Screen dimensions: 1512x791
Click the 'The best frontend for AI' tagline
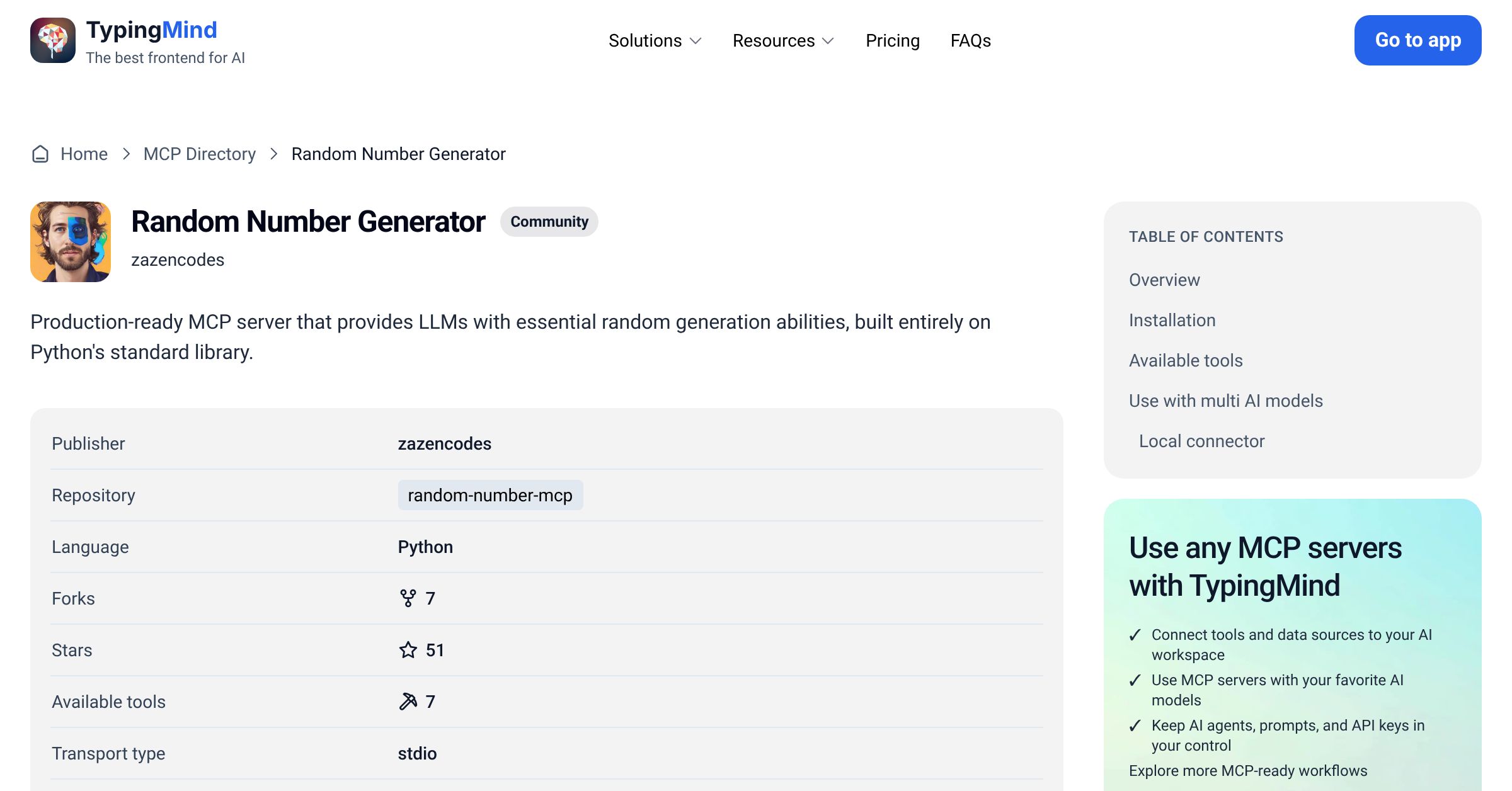pos(166,58)
